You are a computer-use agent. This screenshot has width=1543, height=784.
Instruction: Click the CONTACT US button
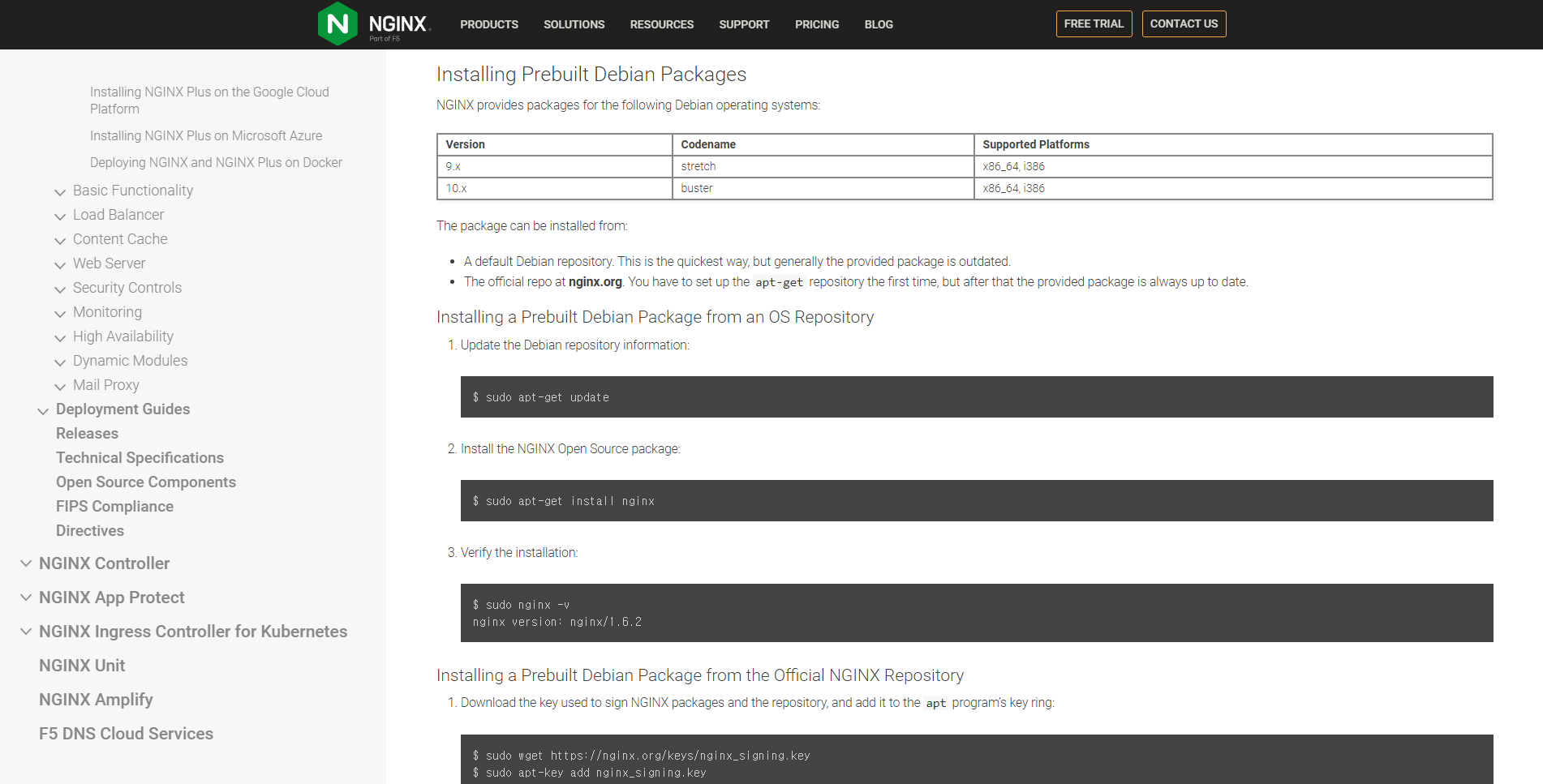1184,24
